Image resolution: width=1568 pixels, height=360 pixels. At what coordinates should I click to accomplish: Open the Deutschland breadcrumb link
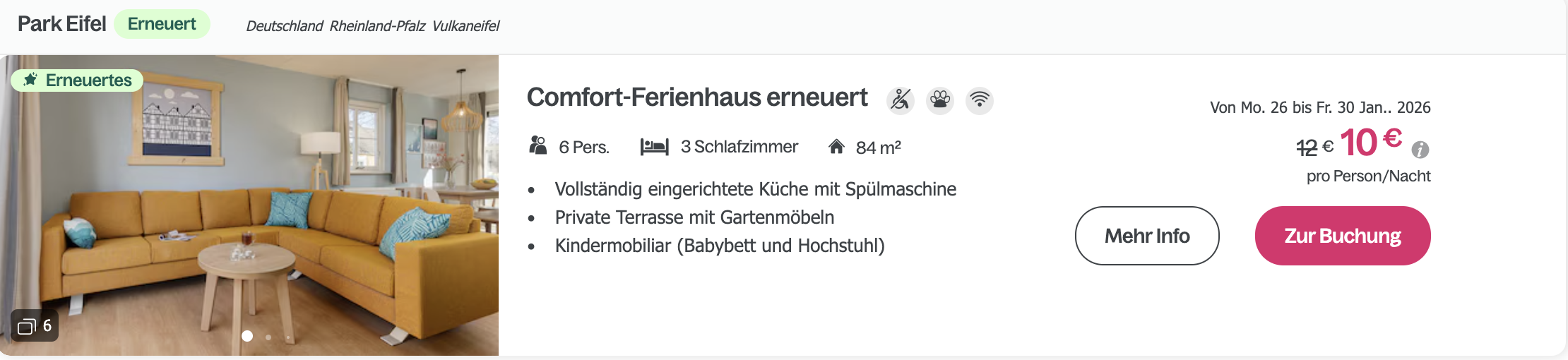pos(284,26)
